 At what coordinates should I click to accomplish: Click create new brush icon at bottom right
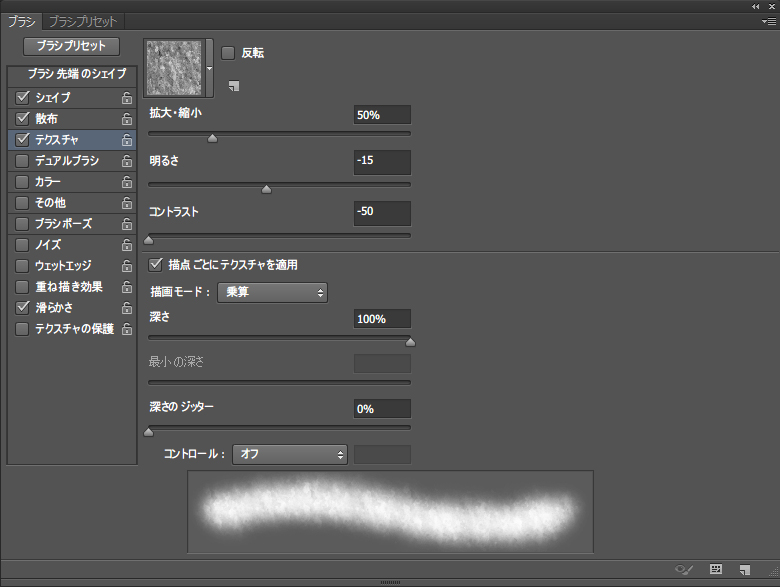745,570
